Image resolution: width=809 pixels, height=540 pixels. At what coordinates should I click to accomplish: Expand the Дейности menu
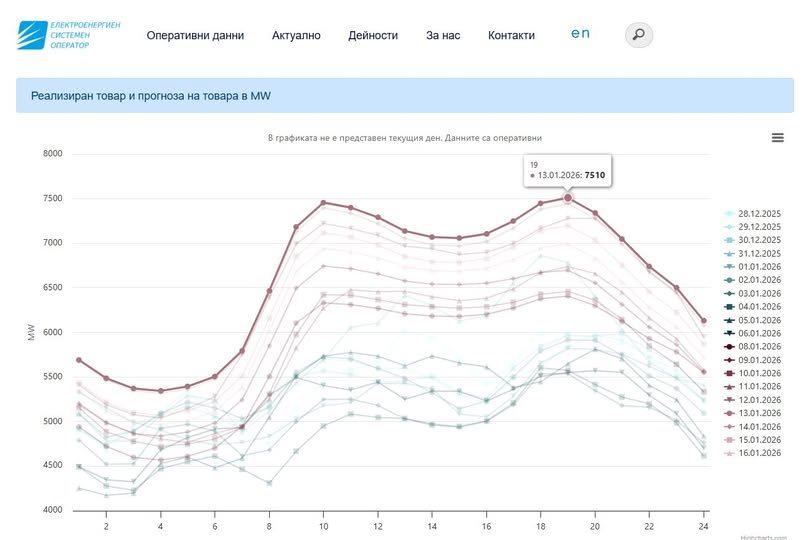[x=373, y=35]
